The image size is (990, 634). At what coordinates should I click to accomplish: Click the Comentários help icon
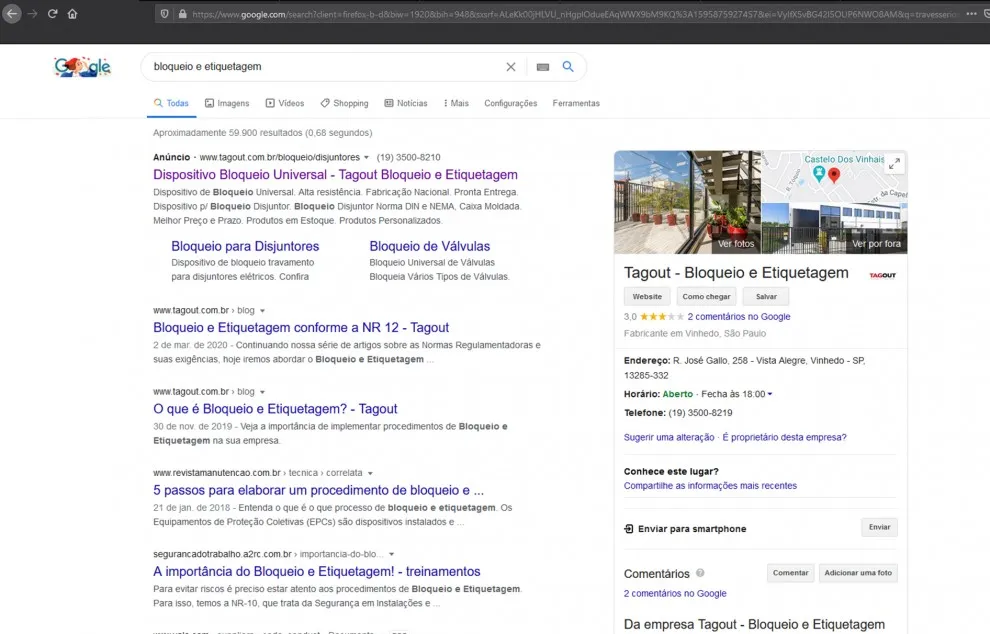pyautogui.click(x=700, y=573)
